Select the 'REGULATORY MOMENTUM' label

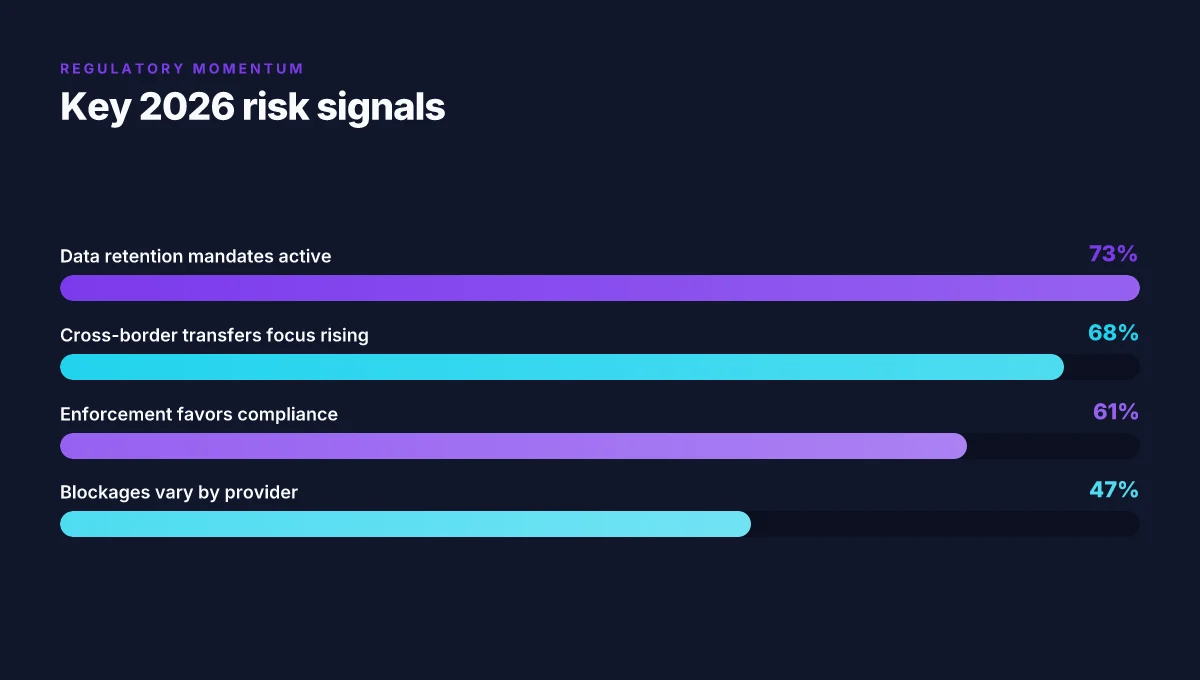click(x=182, y=69)
